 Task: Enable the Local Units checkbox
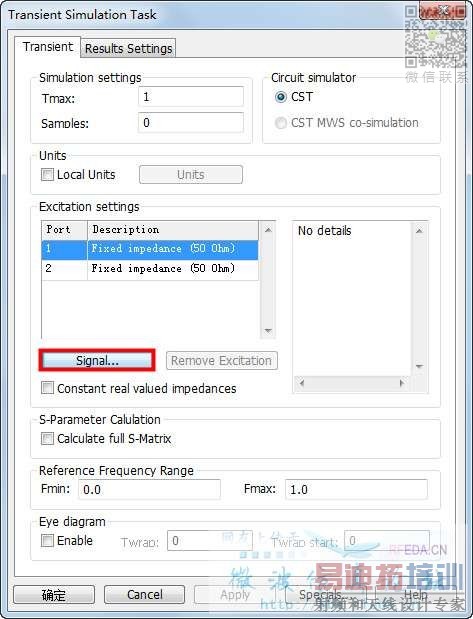(x=47, y=174)
